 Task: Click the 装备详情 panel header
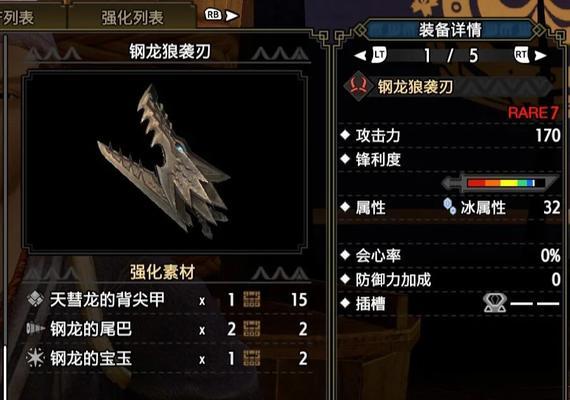(450, 30)
